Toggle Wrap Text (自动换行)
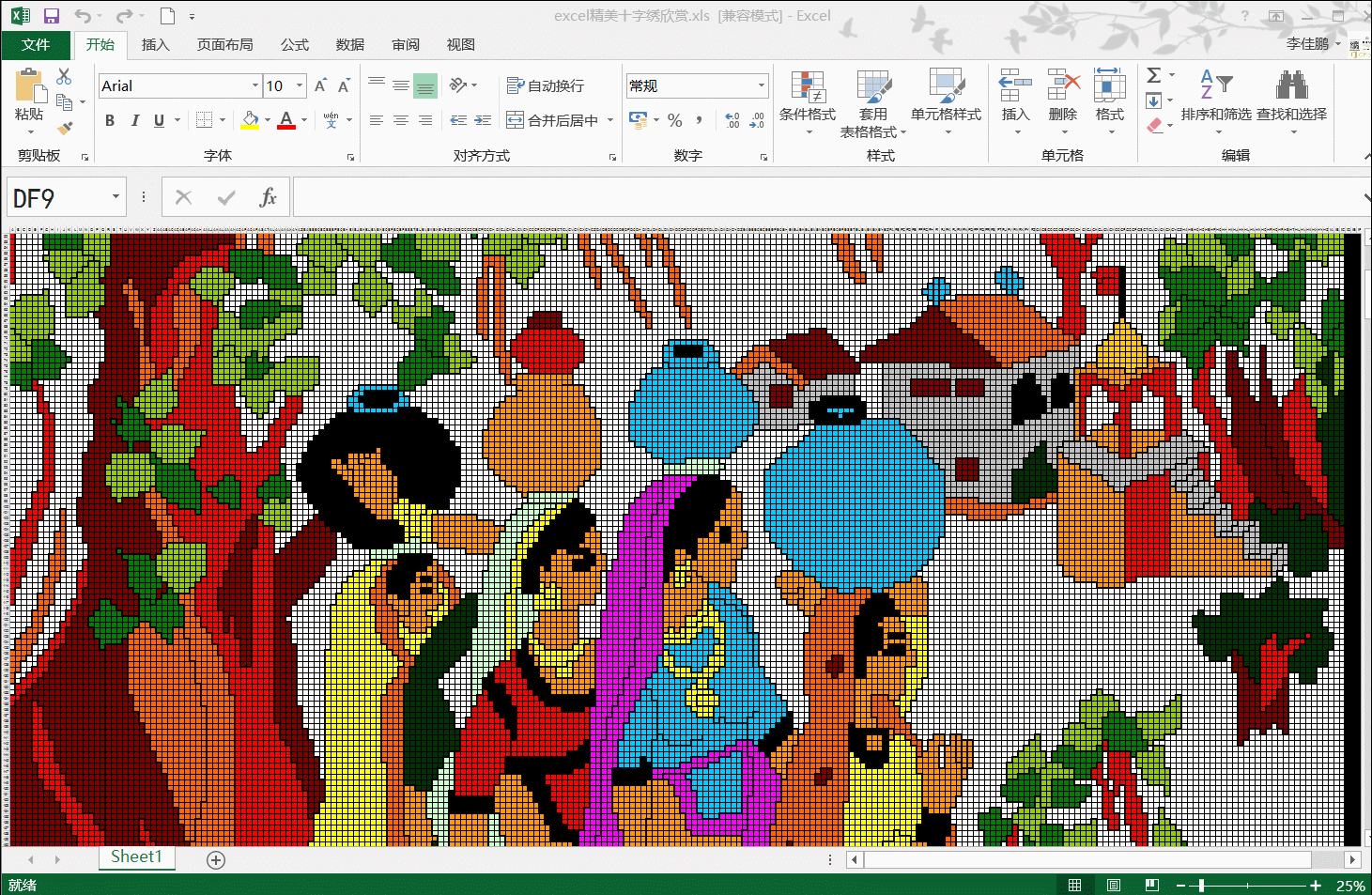The image size is (1372, 895). (x=546, y=85)
